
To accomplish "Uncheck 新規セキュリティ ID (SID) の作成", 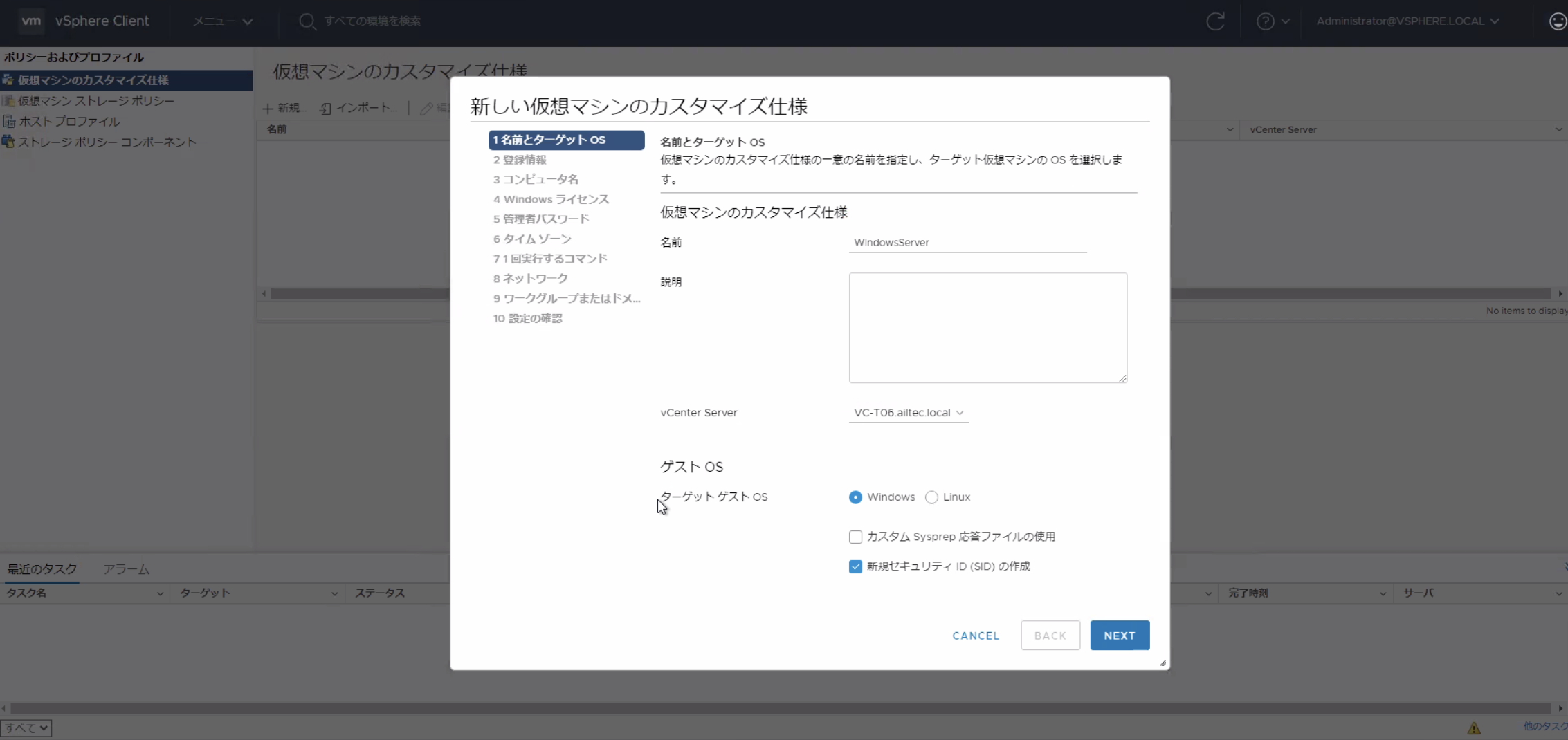I will [x=855, y=566].
